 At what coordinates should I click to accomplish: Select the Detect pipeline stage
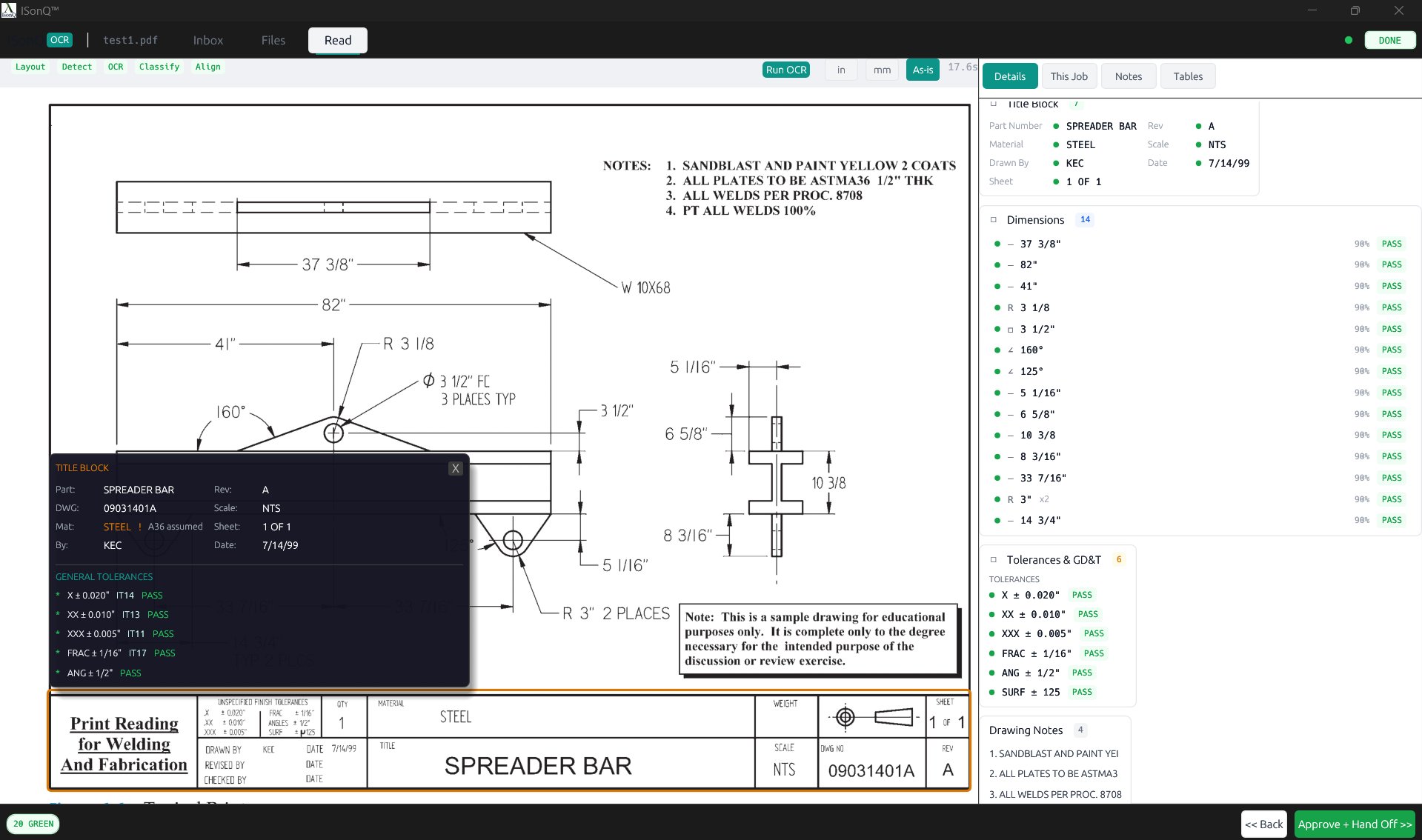pyautogui.click(x=77, y=67)
